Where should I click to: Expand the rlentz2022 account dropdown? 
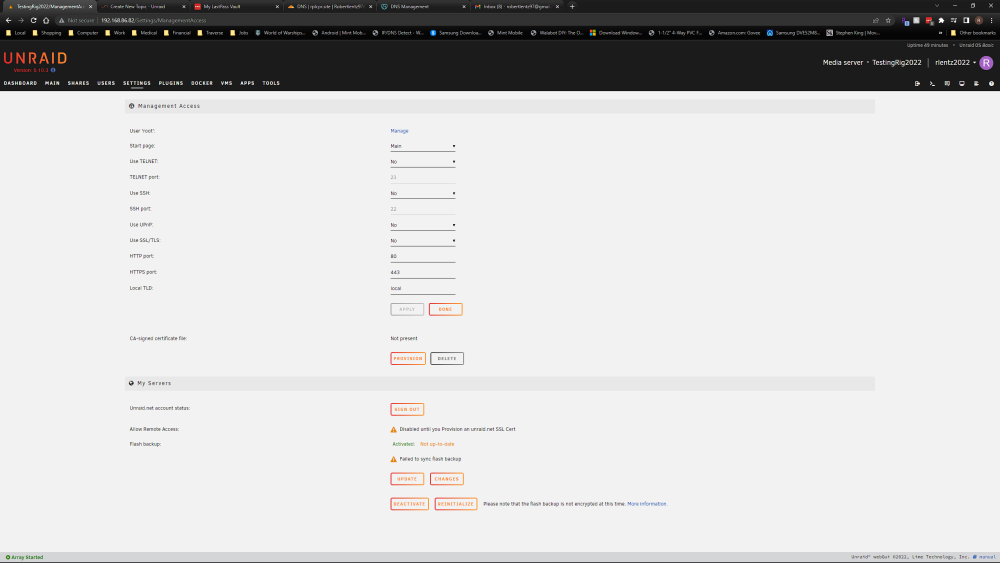point(955,62)
